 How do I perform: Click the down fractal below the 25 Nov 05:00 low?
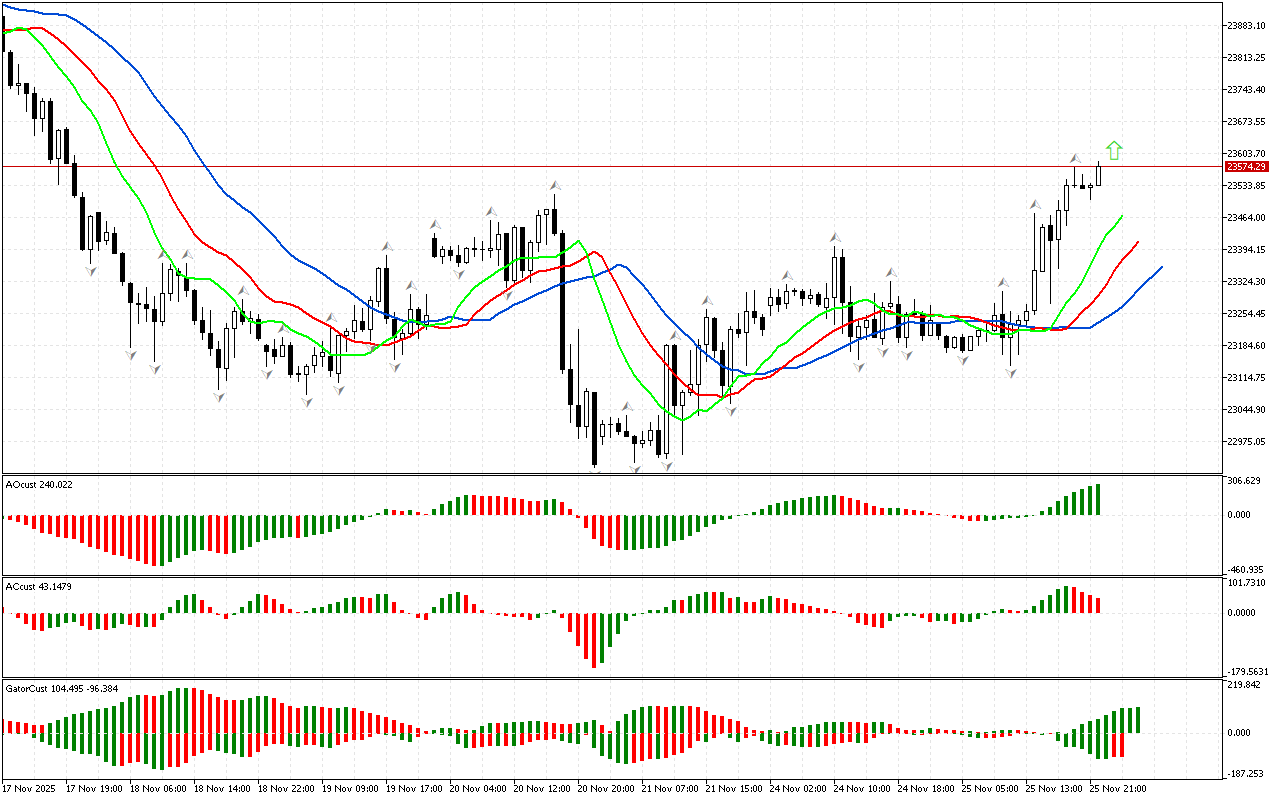(x=1012, y=373)
